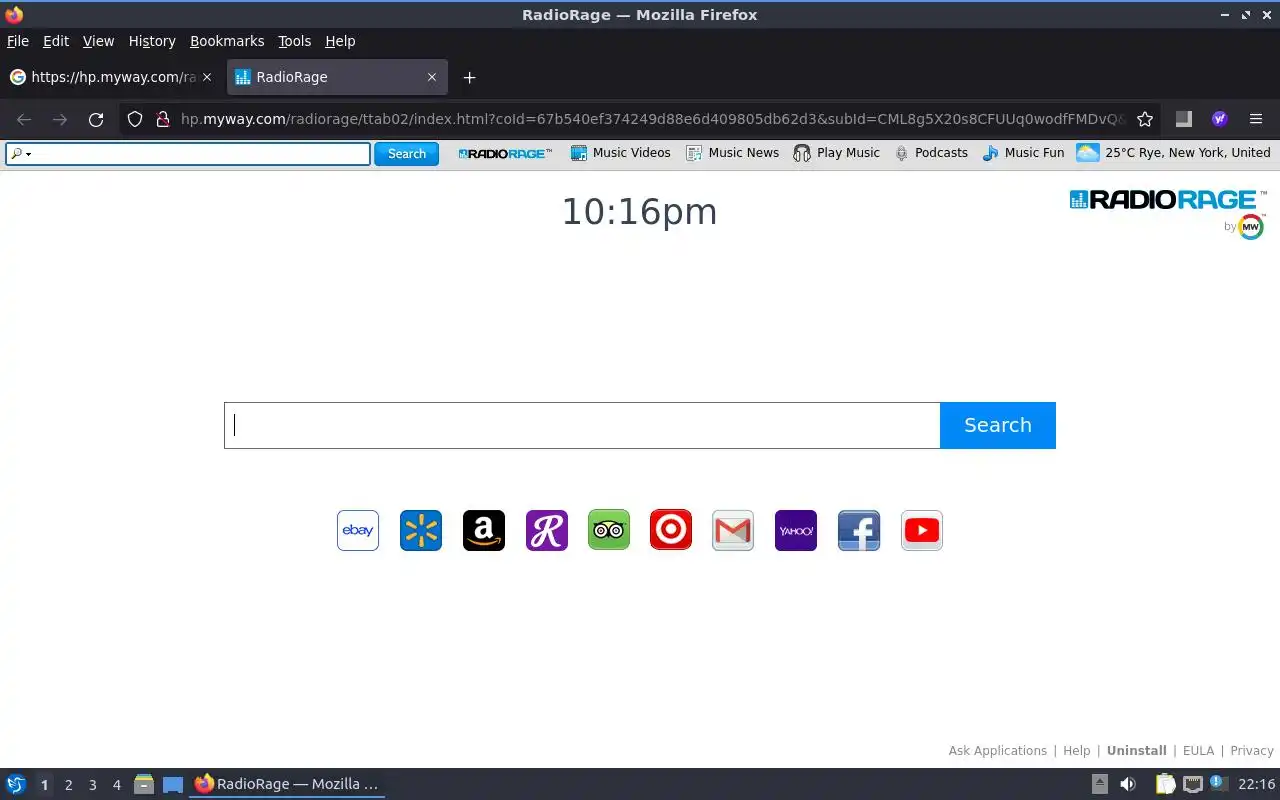The width and height of the screenshot is (1280, 800).
Task: Open the Yahoo shortcut icon
Action: 796,530
